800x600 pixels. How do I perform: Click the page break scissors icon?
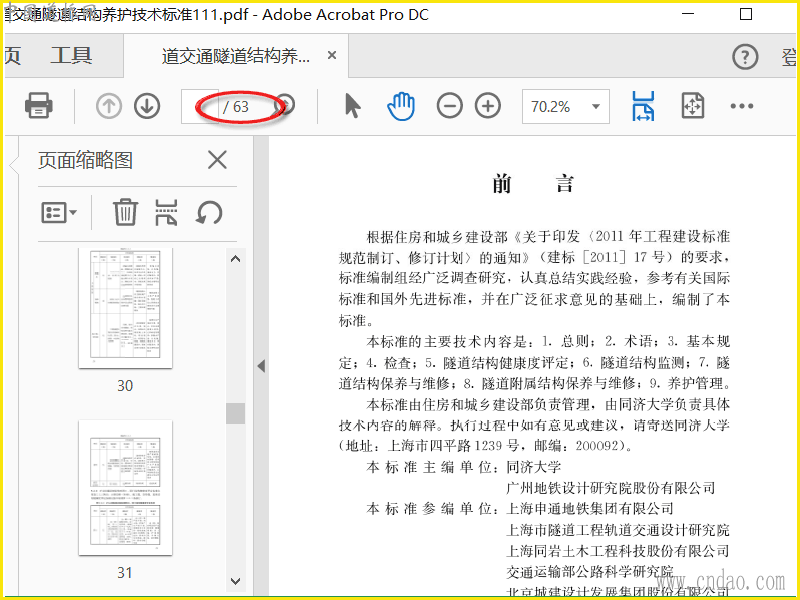(166, 212)
